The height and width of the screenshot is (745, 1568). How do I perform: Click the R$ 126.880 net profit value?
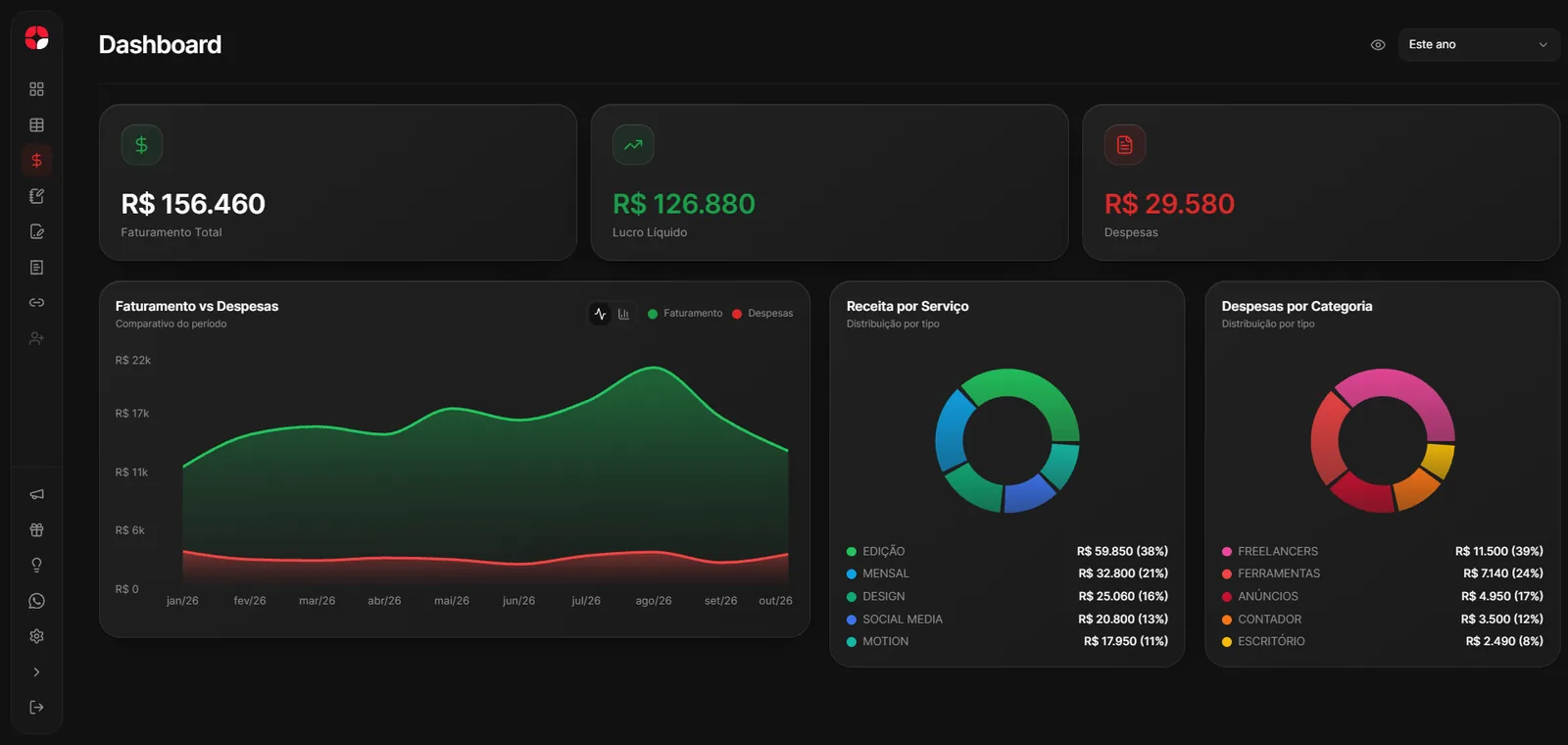(x=684, y=204)
